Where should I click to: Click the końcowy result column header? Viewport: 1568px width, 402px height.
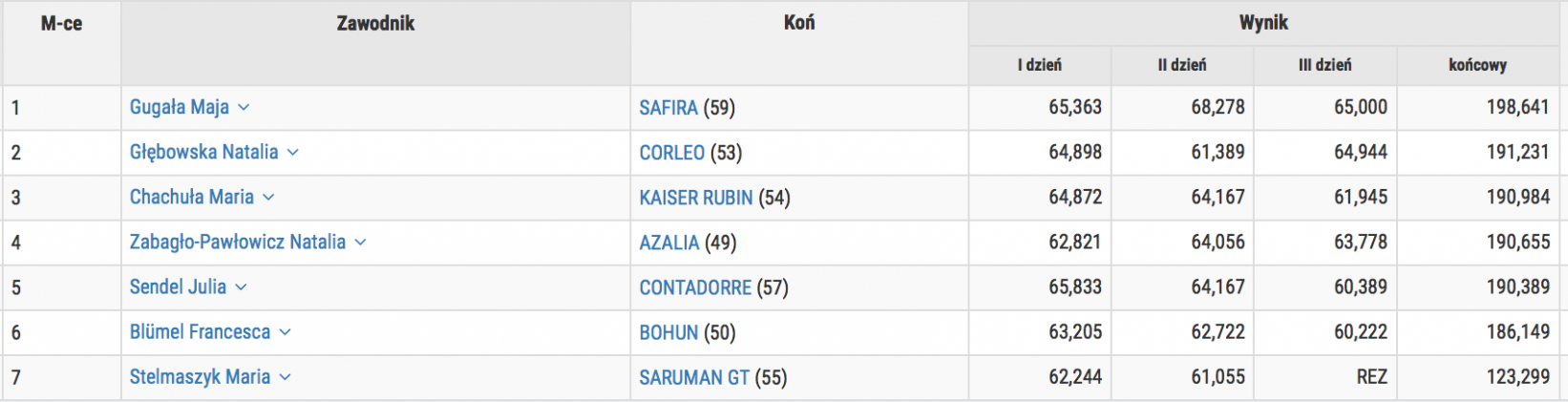[x=1477, y=65]
